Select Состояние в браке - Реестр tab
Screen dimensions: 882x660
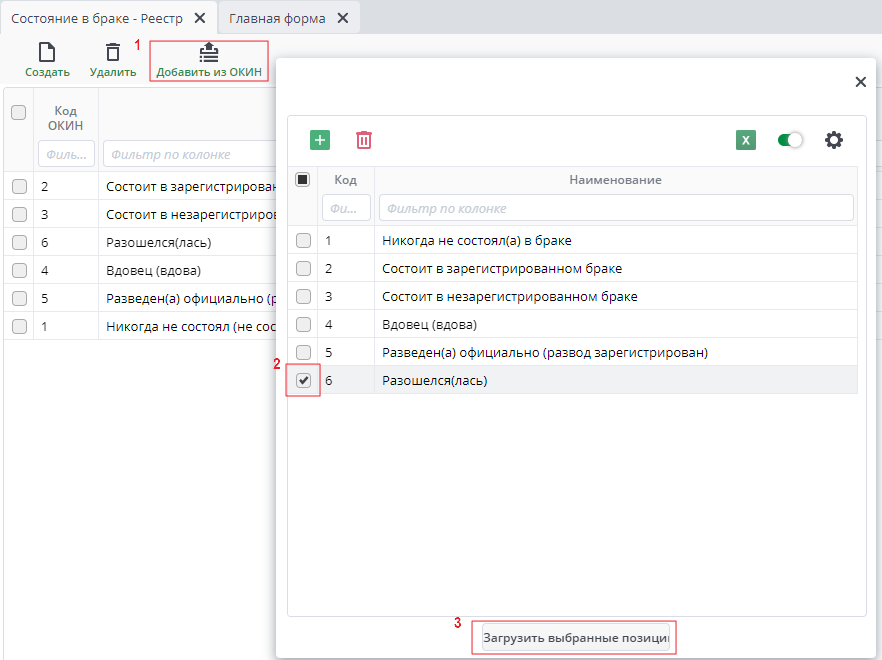(x=97, y=18)
